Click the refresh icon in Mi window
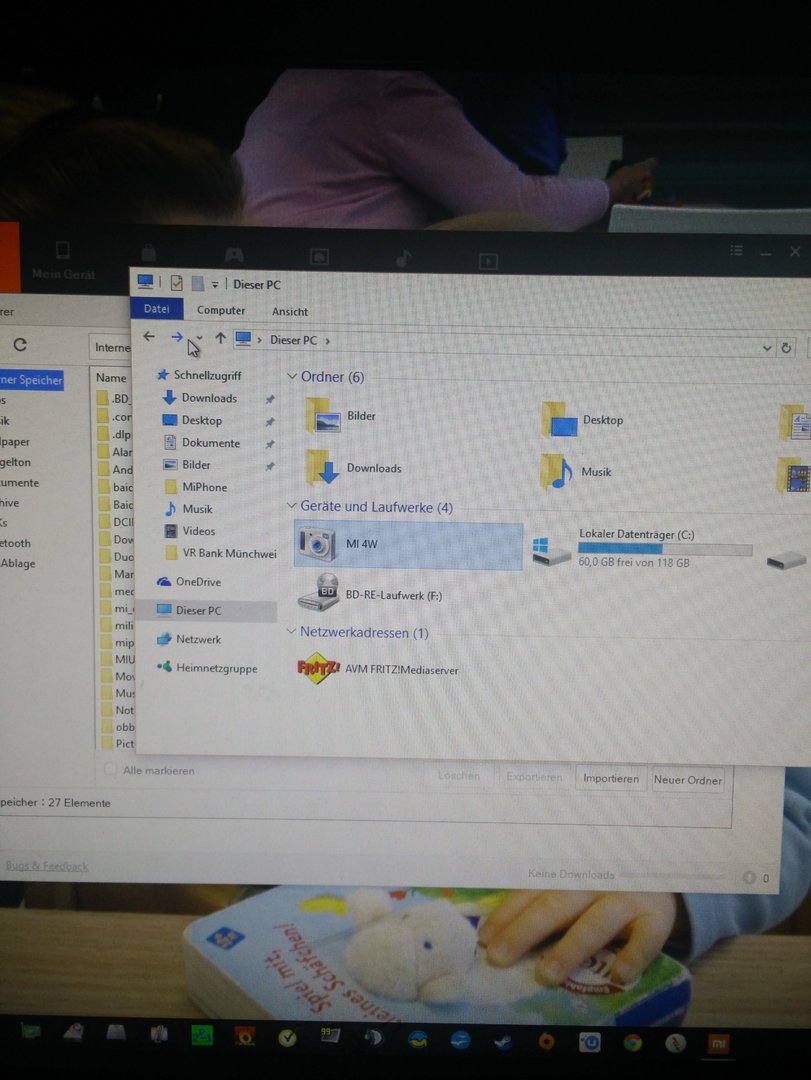The image size is (811, 1080). click(x=20, y=344)
